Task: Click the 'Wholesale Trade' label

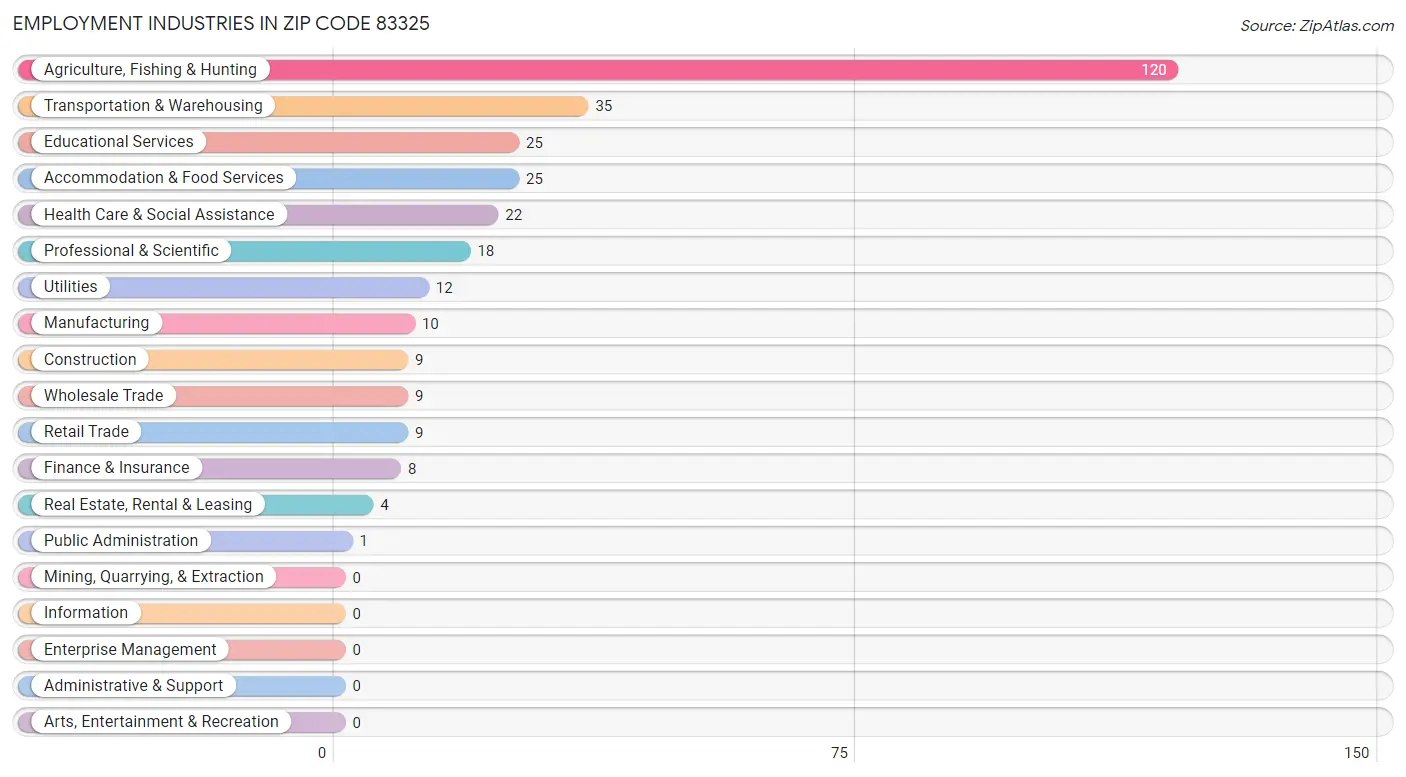Action: coord(103,395)
